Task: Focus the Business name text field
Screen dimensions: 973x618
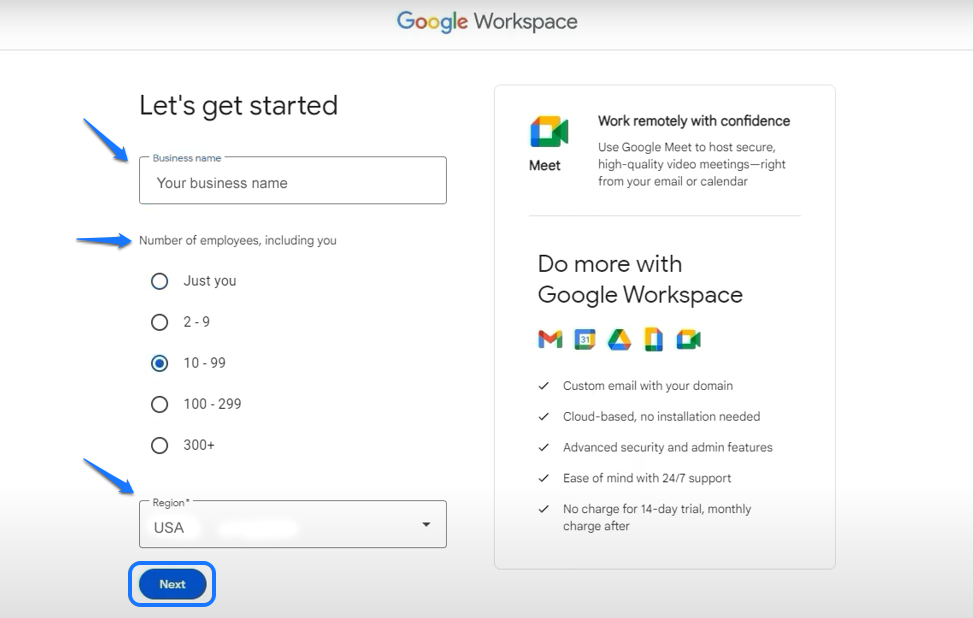Action: [292, 183]
